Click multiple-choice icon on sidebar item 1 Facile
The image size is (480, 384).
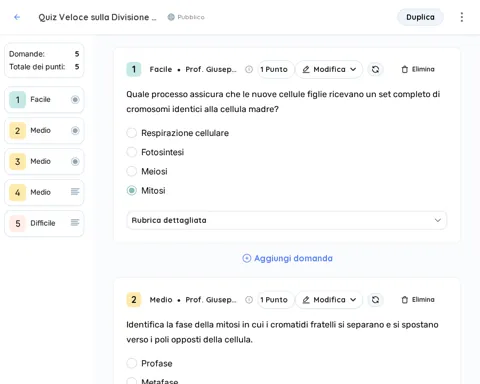click(75, 99)
